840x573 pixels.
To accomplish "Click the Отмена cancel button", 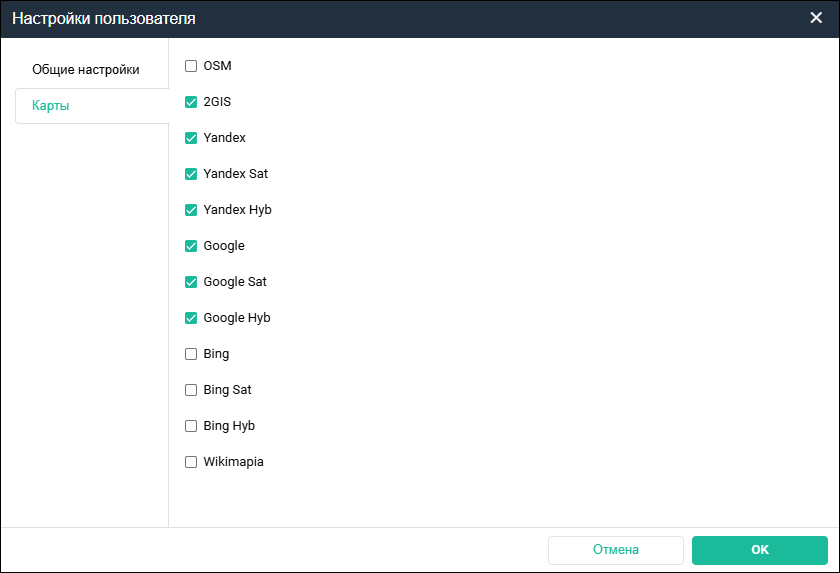I will click(615, 550).
